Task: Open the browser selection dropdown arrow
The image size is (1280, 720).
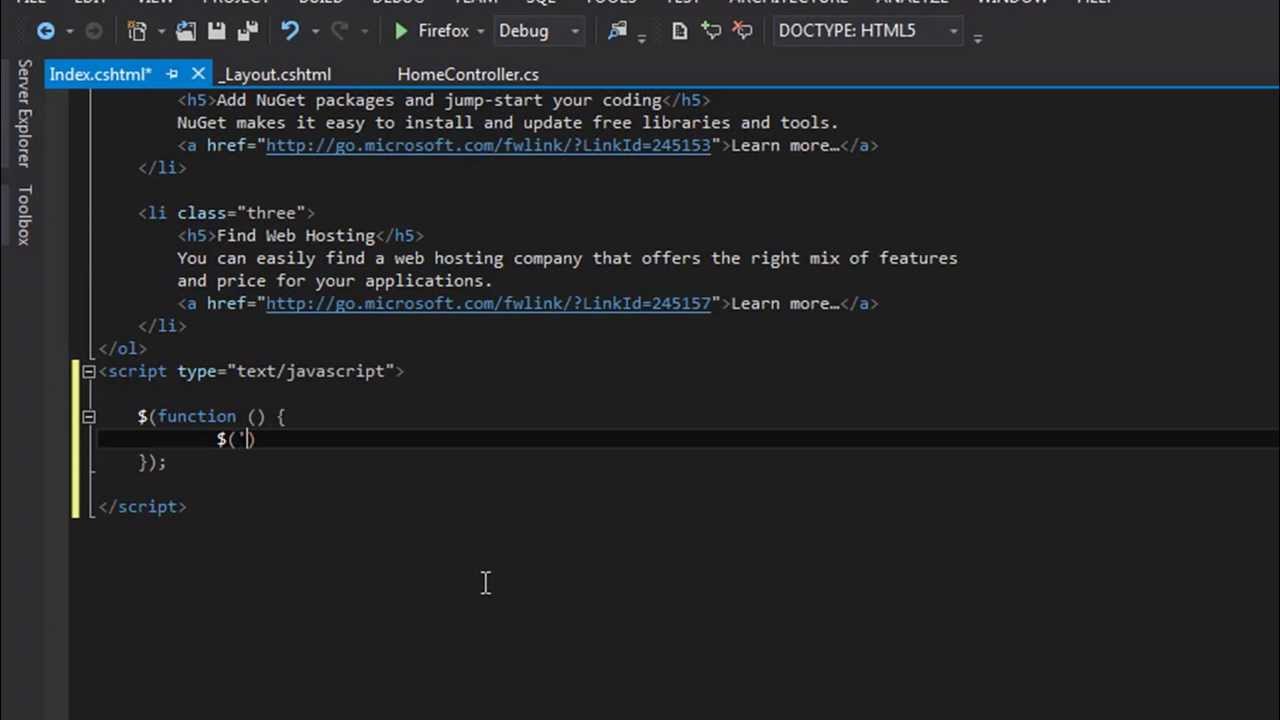Action: (x=480, y=32)
